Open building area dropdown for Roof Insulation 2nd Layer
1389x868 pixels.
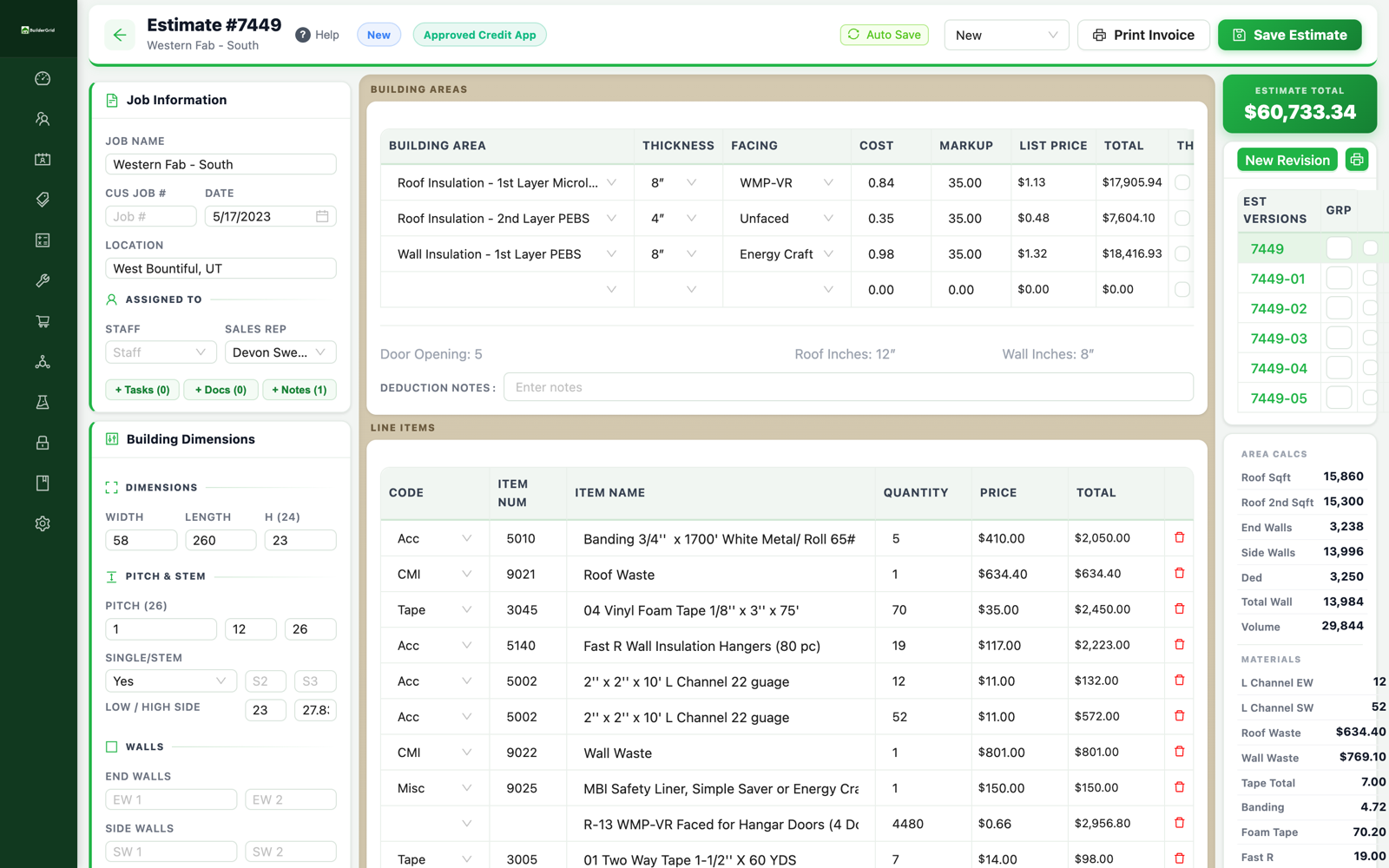tap(507, 218)
